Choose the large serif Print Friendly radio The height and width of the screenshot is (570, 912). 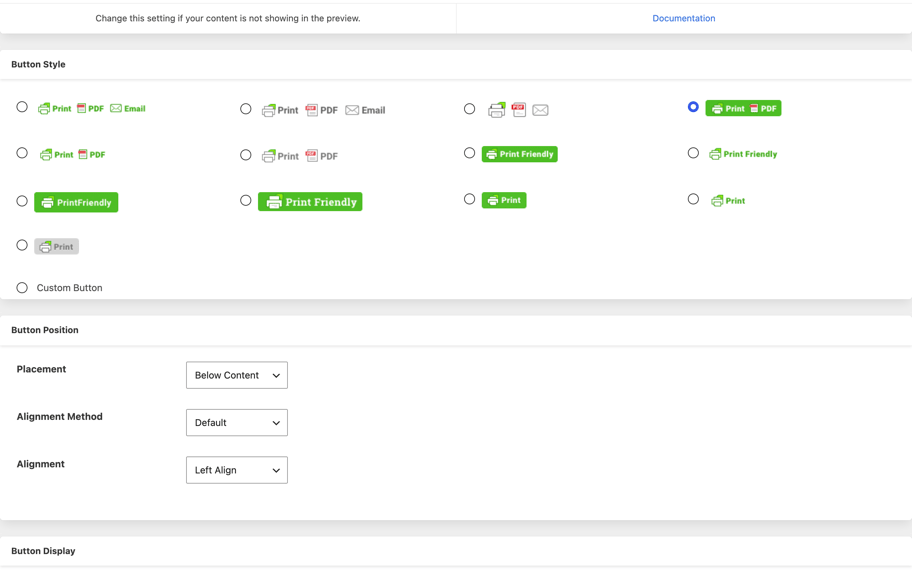[246, 200]
